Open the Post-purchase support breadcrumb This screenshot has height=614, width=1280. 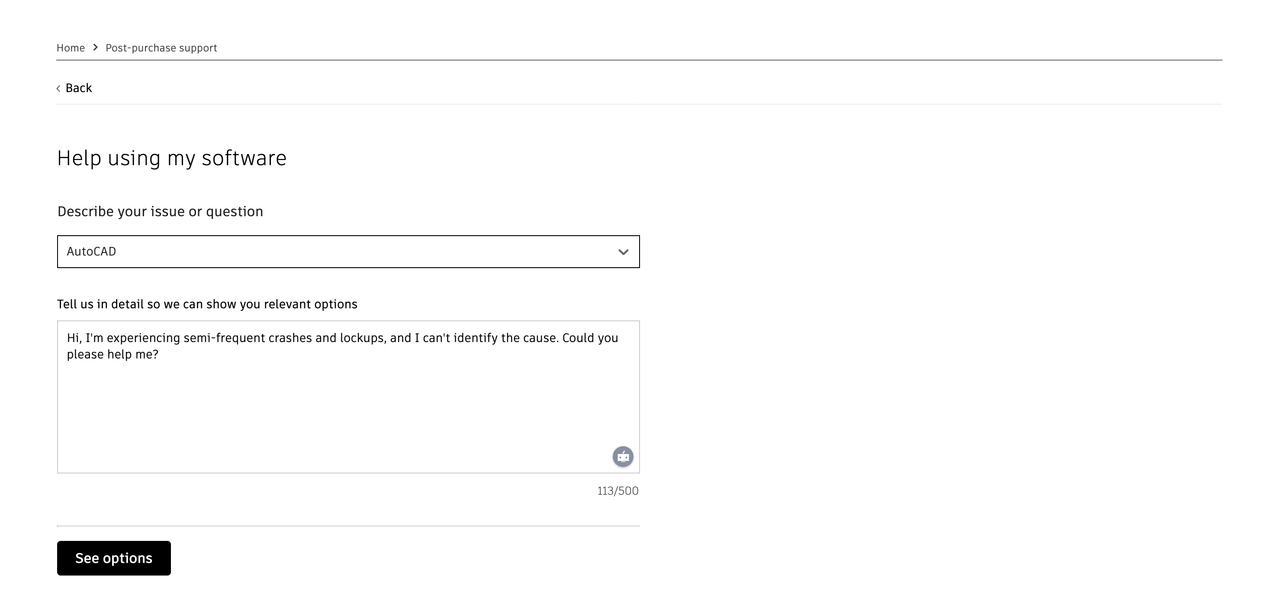[161, 48]
